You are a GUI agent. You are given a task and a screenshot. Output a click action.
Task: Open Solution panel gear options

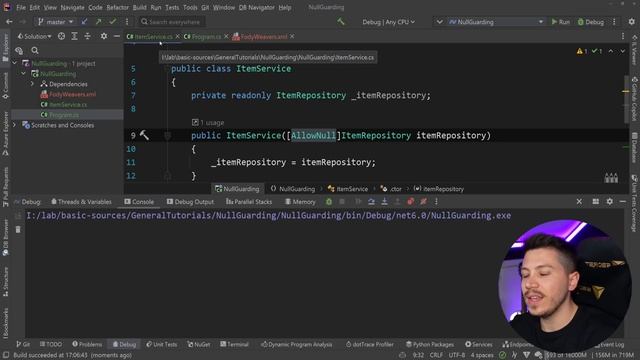tap(104, 36)
